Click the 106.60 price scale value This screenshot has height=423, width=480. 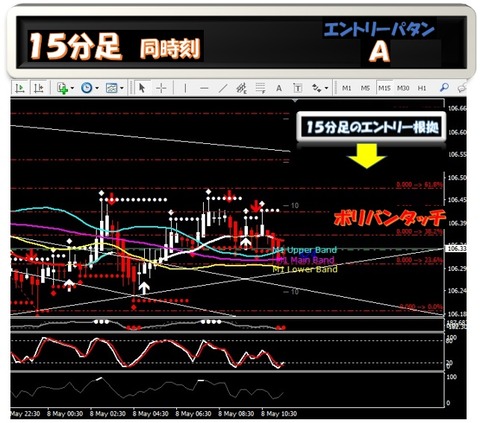pos(457,132)
